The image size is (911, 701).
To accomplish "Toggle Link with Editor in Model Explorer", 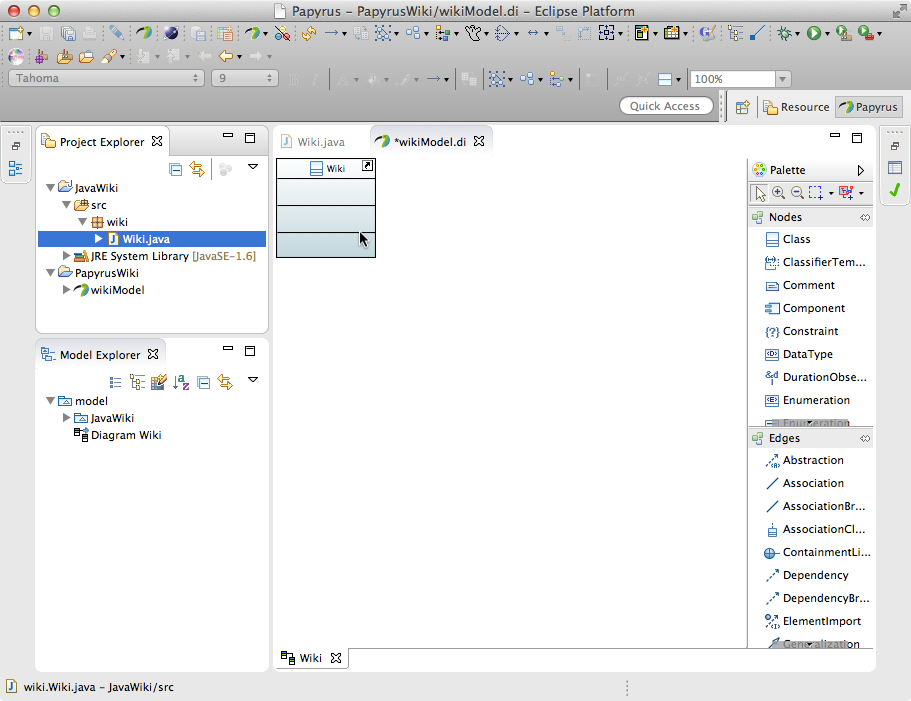I will pos(225,381).
